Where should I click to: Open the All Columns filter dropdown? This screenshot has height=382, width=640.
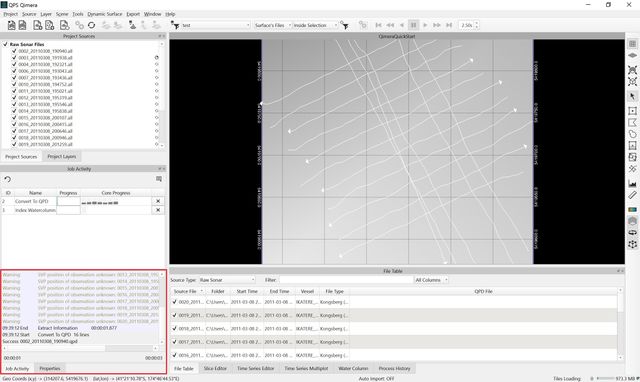pyautogui.click(x=431, y=280)
